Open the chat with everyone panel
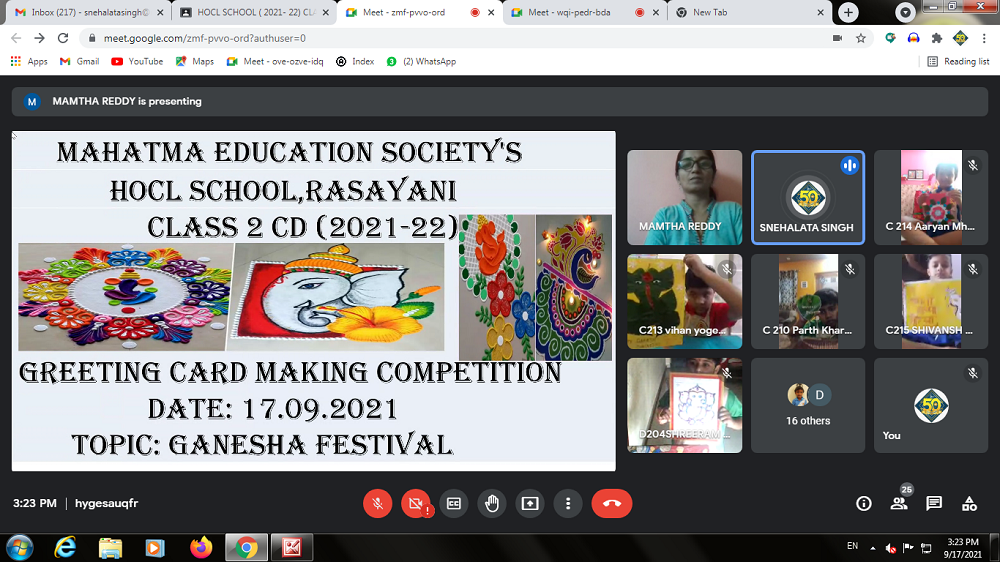This screenshot has height=562, width=1000. coord(934,504)
